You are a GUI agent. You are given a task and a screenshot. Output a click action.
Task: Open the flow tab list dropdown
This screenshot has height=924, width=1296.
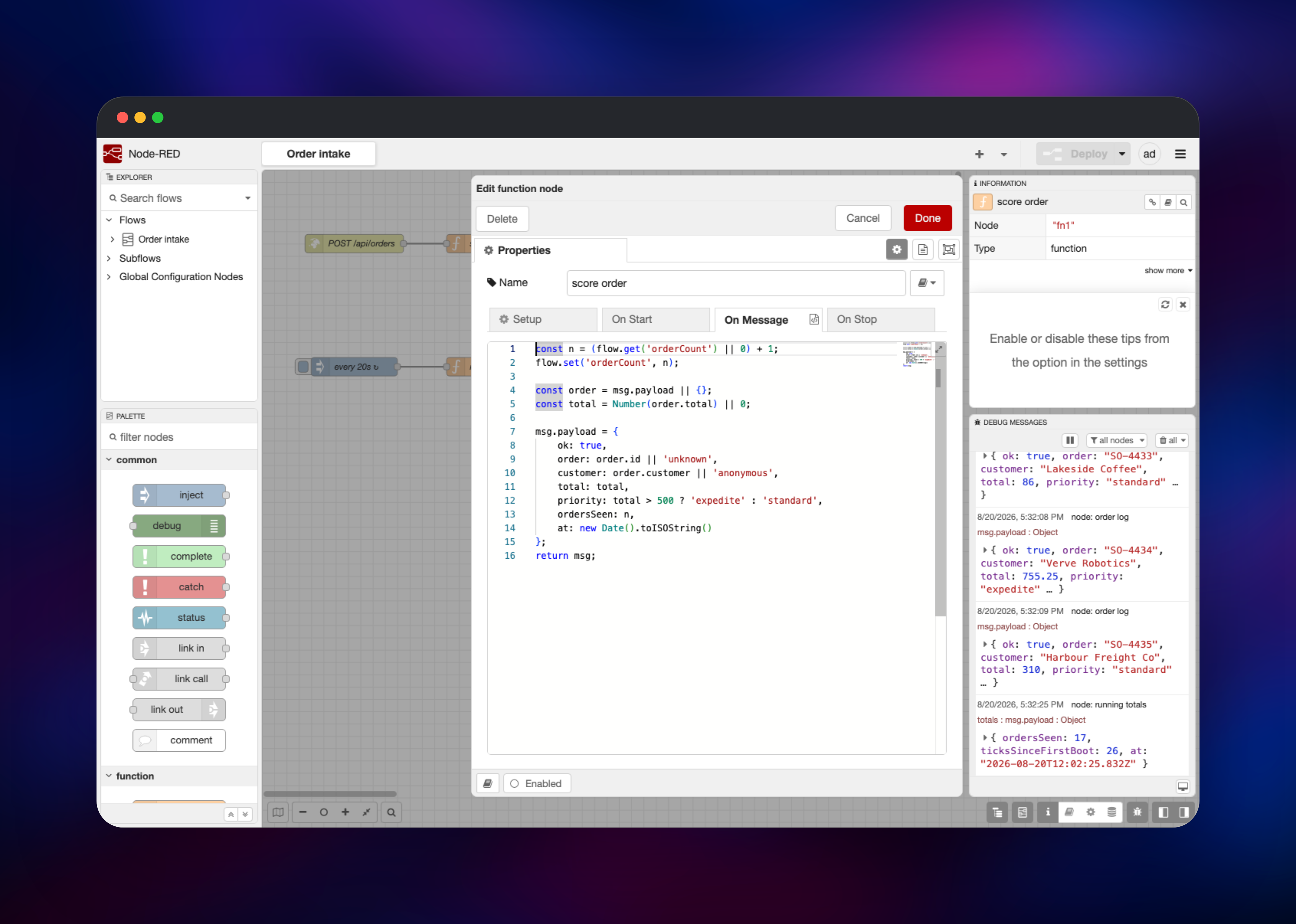click(x=1004, y=154)
